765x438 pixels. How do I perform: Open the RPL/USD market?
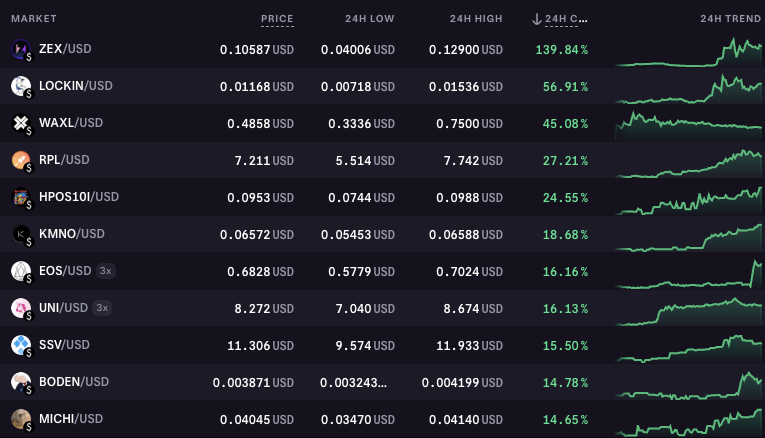64,160
